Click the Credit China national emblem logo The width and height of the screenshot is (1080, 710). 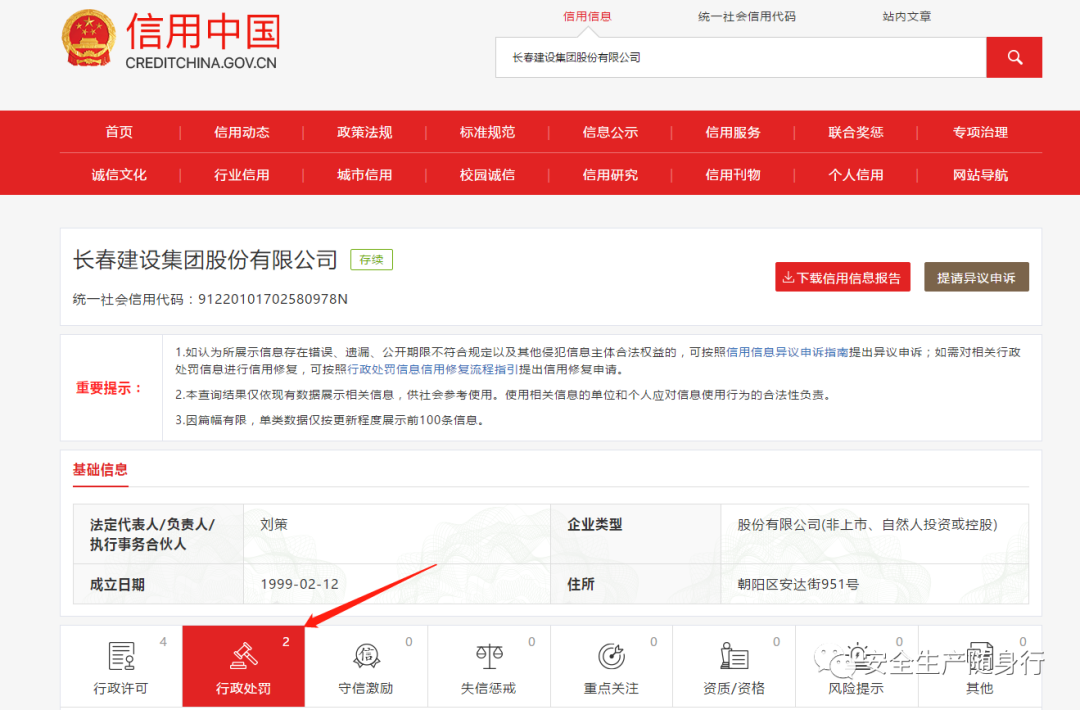[x=88, y=39]
